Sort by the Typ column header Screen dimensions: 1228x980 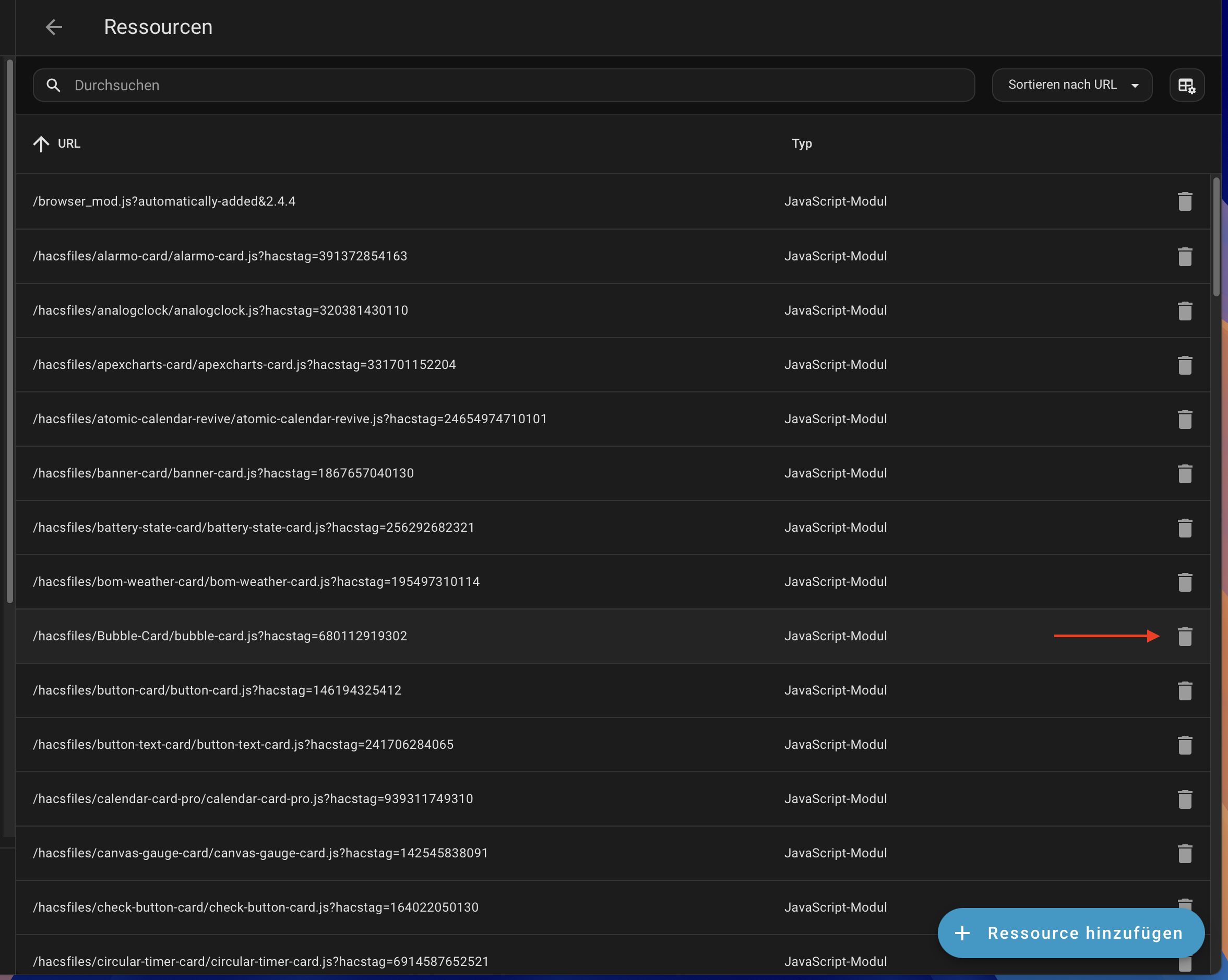[x=802, y=144]
